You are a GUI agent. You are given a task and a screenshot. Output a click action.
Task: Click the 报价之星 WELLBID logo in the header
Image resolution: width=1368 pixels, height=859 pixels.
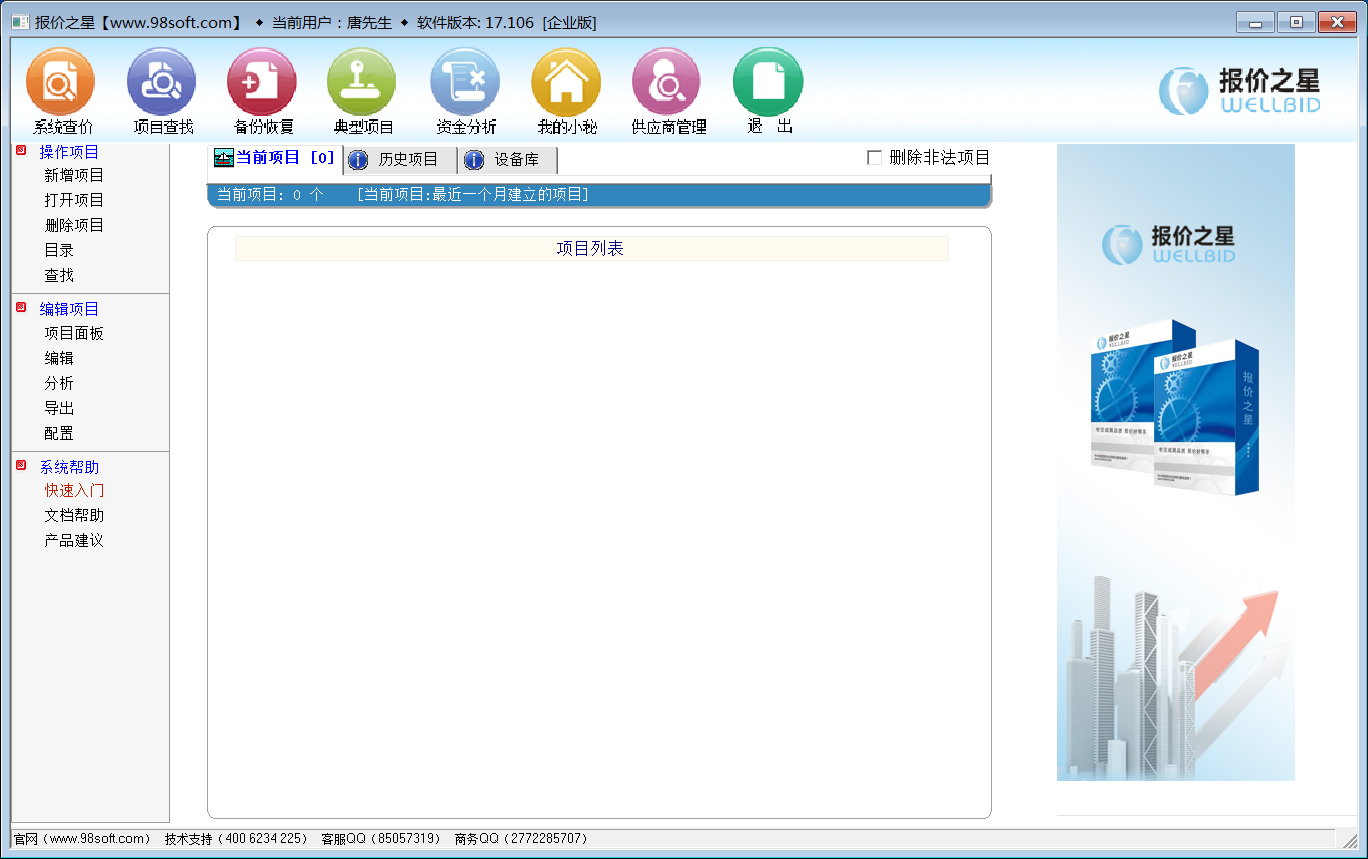(1240, 90)
